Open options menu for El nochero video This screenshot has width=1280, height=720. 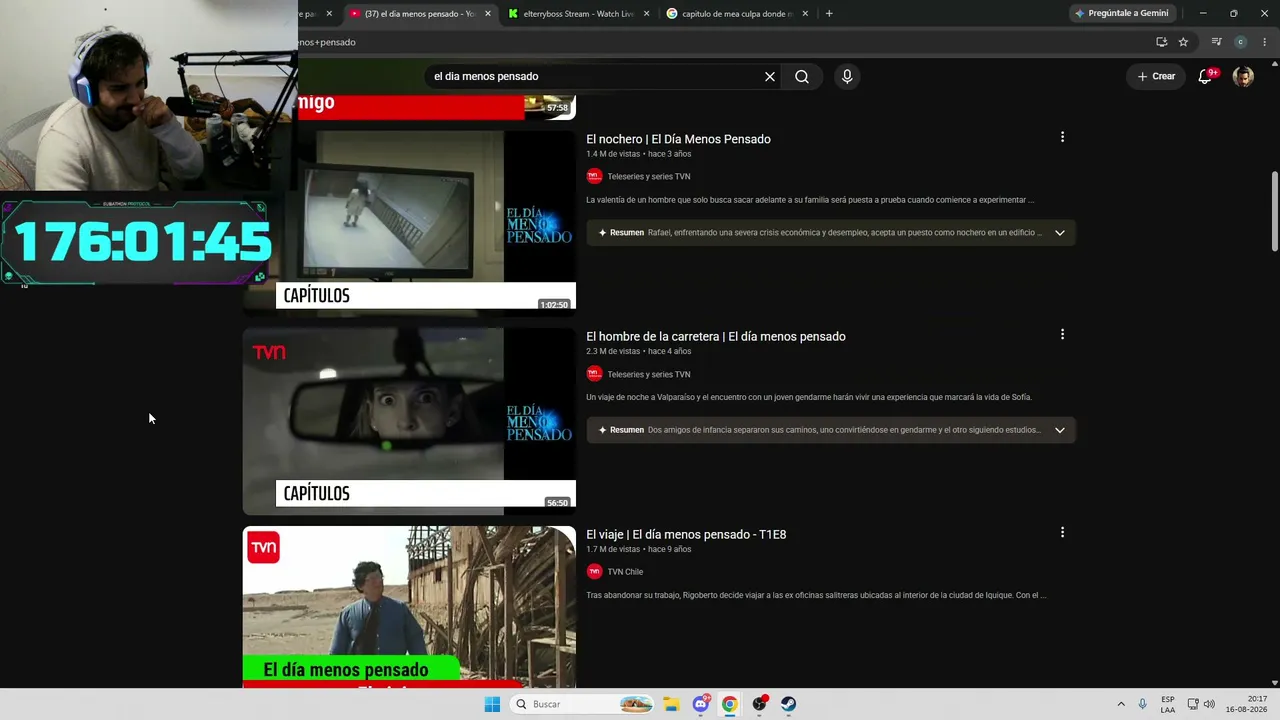[x=1062, y=137]
